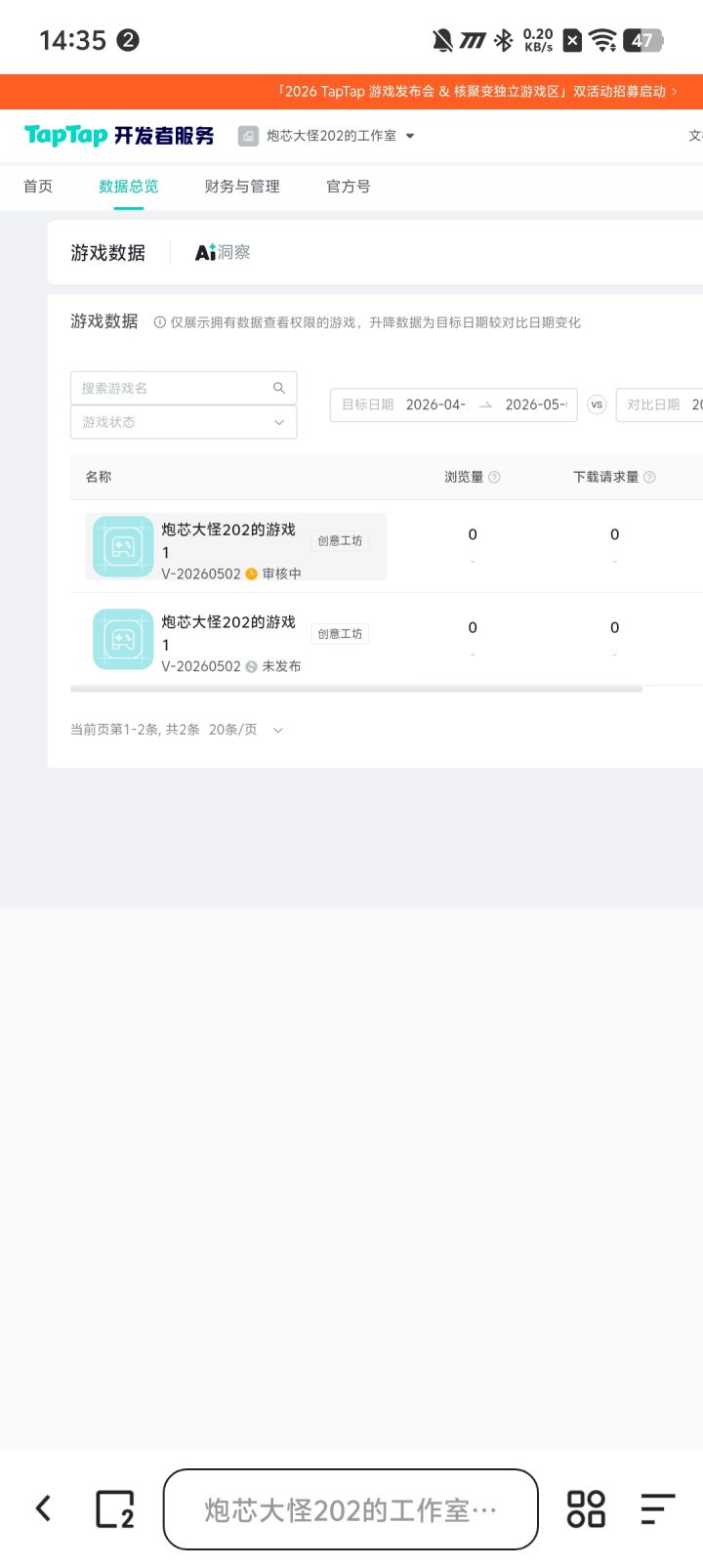The height and width of the screenshot is (1568, 703).
Task: Click 创意工坊 tag in 审核中 row
Action: pos(340,540)
